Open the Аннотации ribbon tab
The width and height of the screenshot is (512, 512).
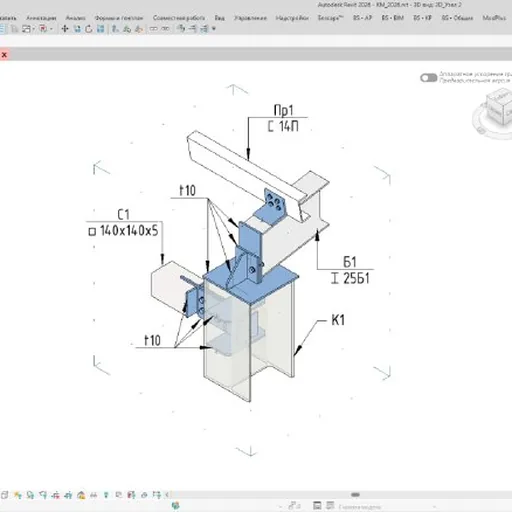[41, 18]
